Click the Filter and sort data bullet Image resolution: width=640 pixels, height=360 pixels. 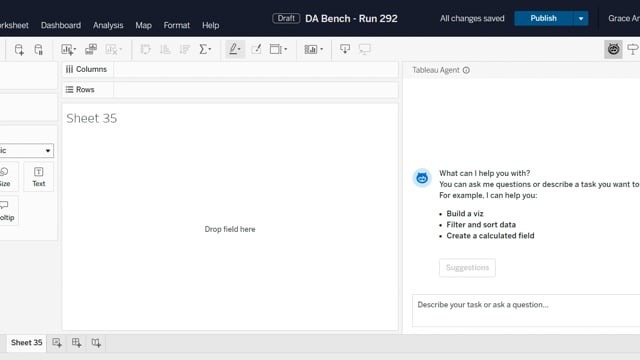pos(481,224)
